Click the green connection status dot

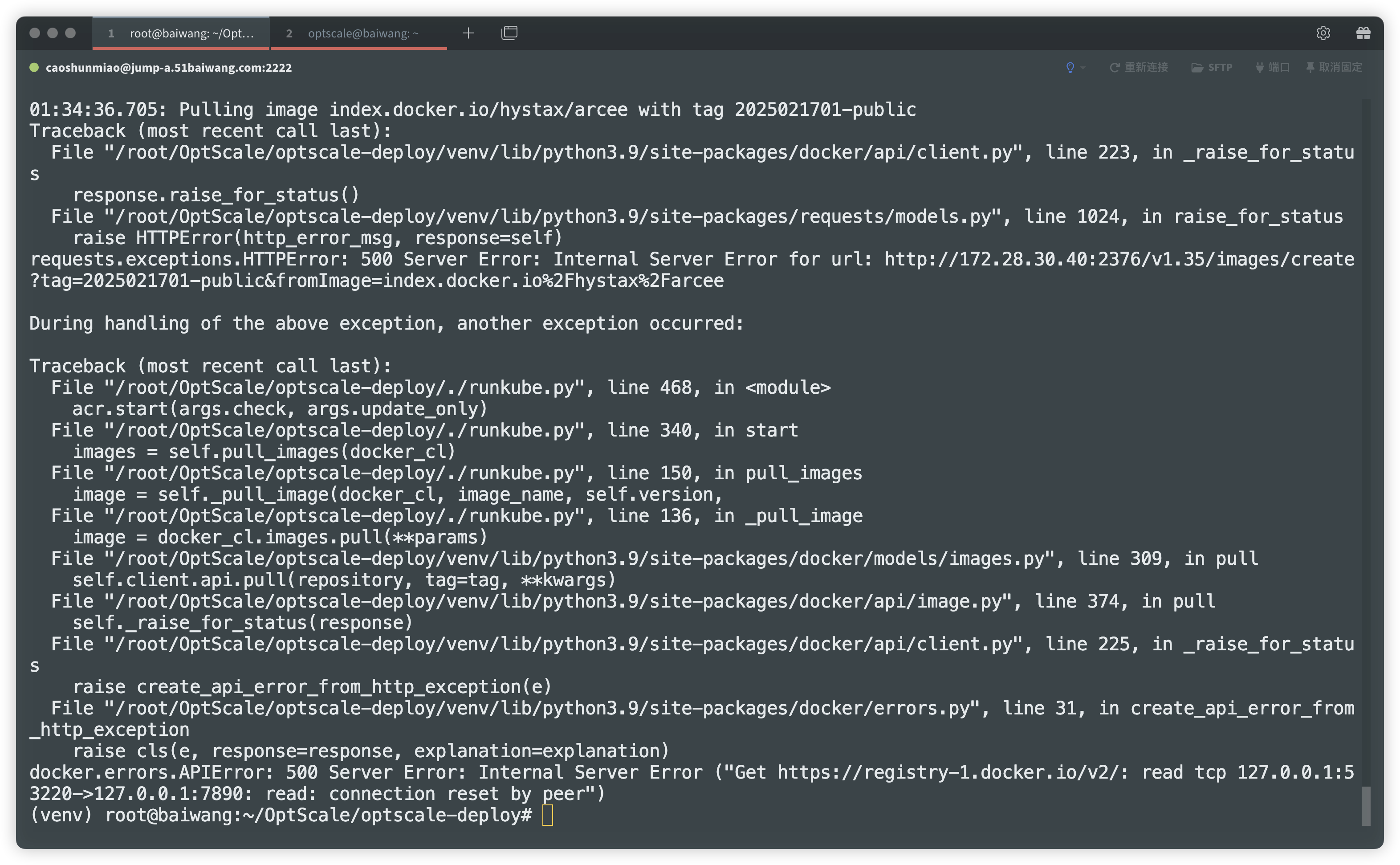point(34,68)
